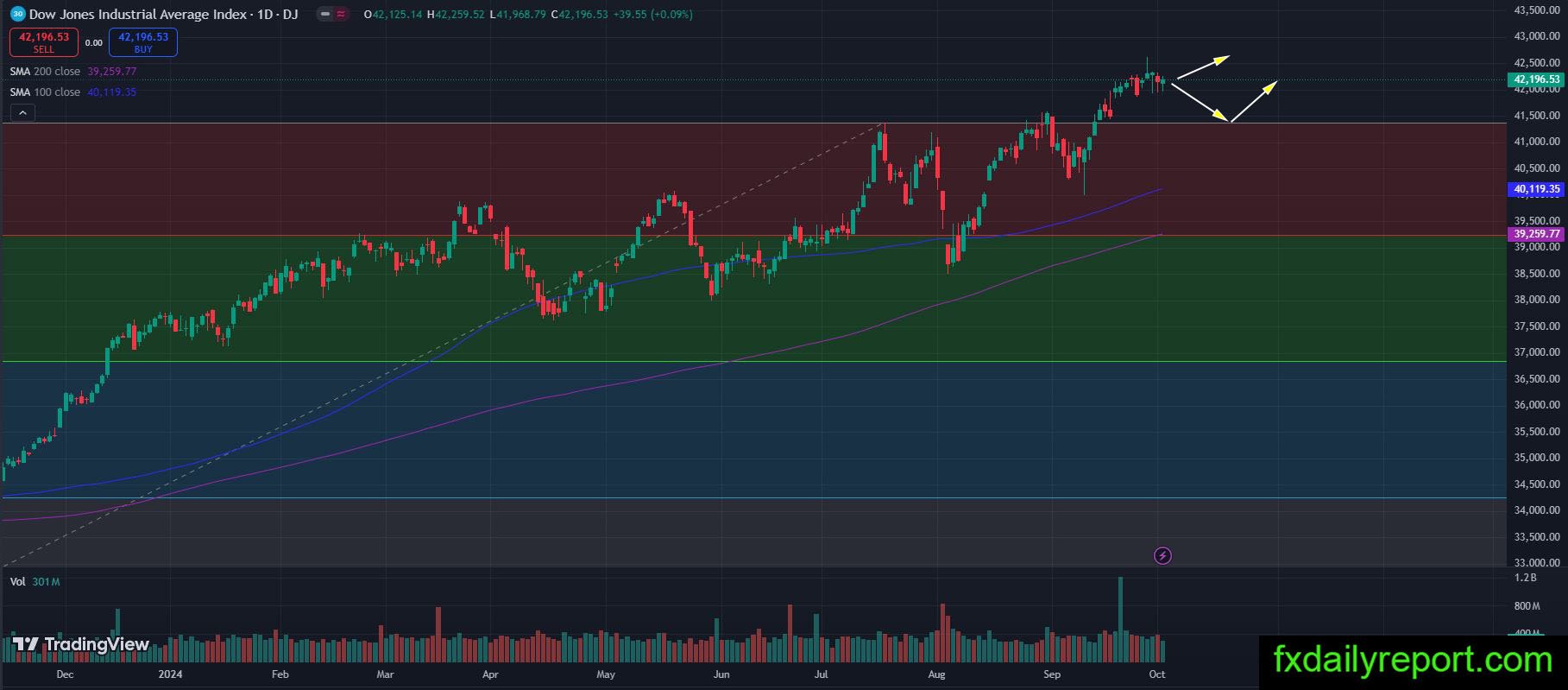This screenshot has height=690, width=1568.
Task: Click the 43,500.00 price axis label
Action: point(1537,10)
